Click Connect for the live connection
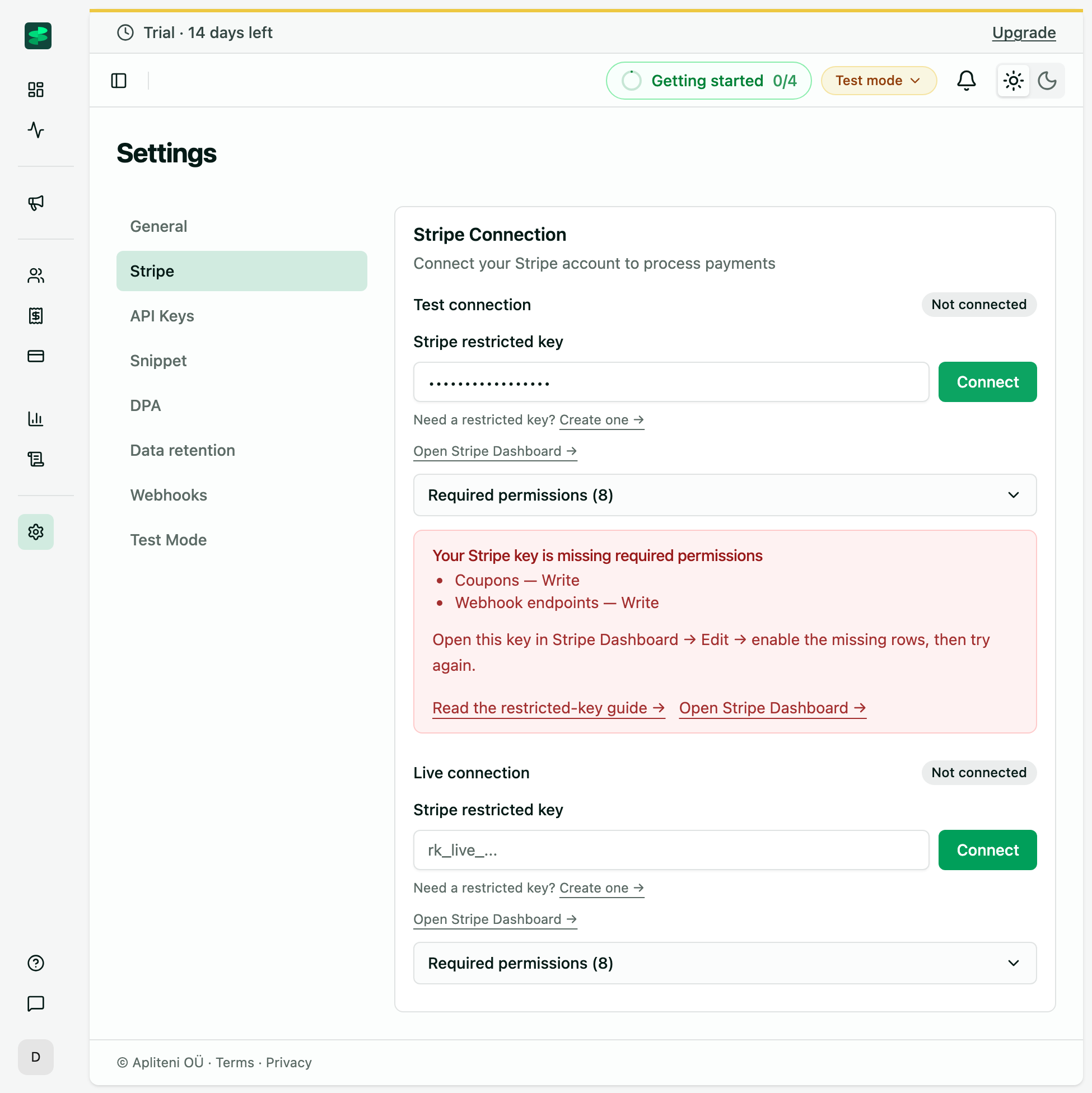Screen dimensions: 1092x1093 [x=987, y=851]
